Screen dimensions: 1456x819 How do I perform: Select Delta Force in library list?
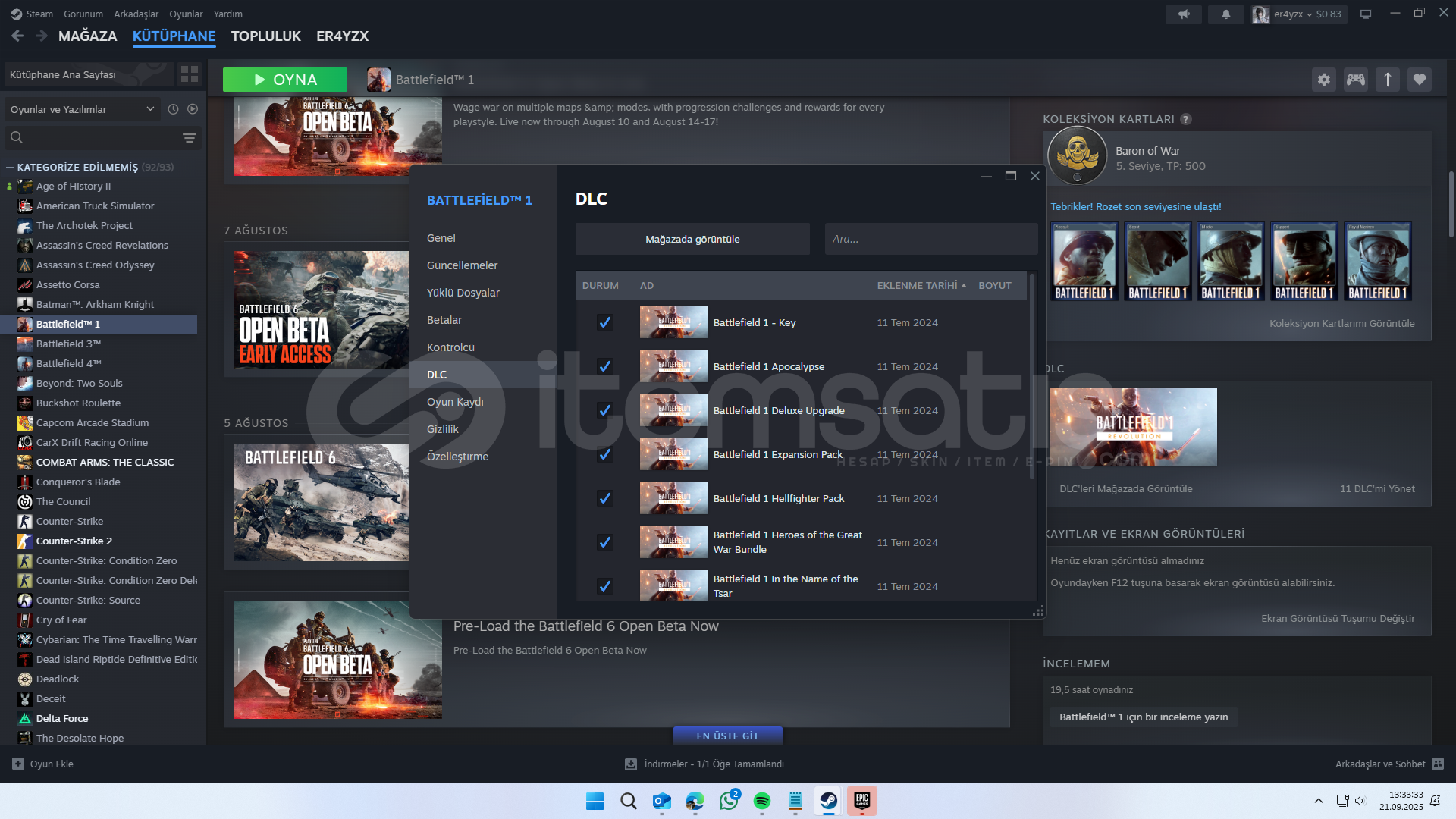[x=99, y=718]
